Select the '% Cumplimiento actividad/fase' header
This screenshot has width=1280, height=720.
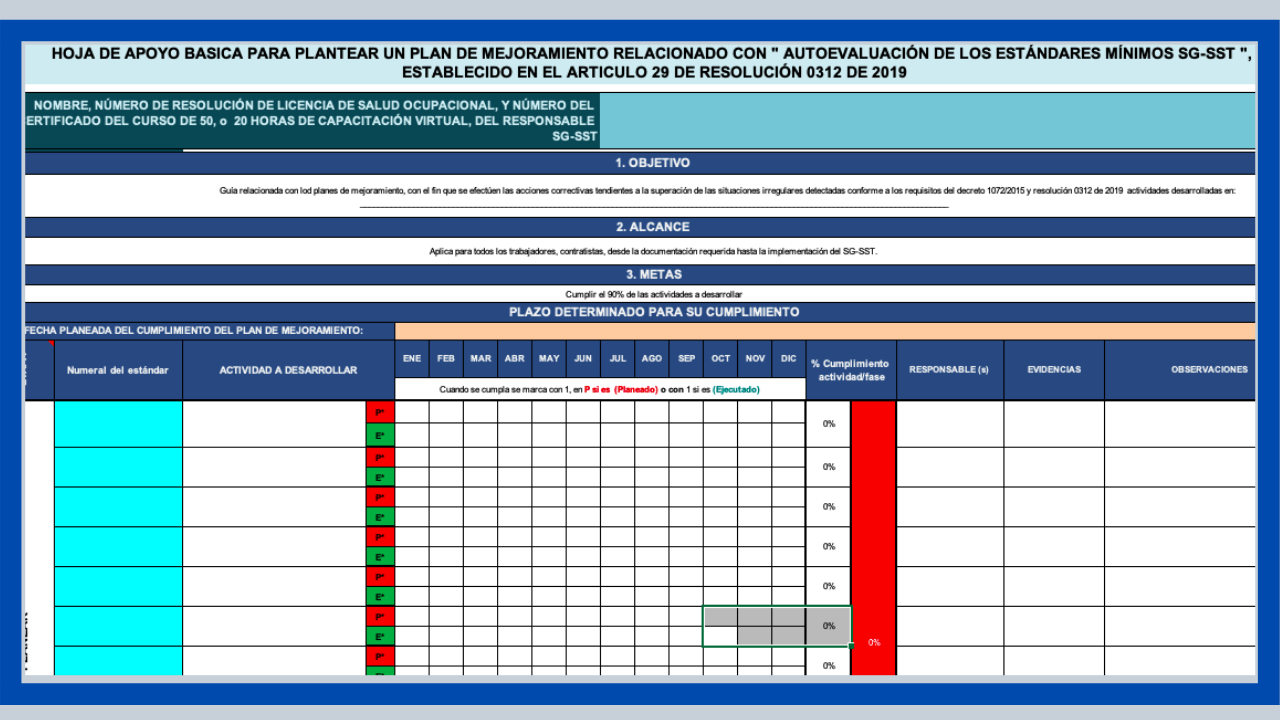pos(850,370)
